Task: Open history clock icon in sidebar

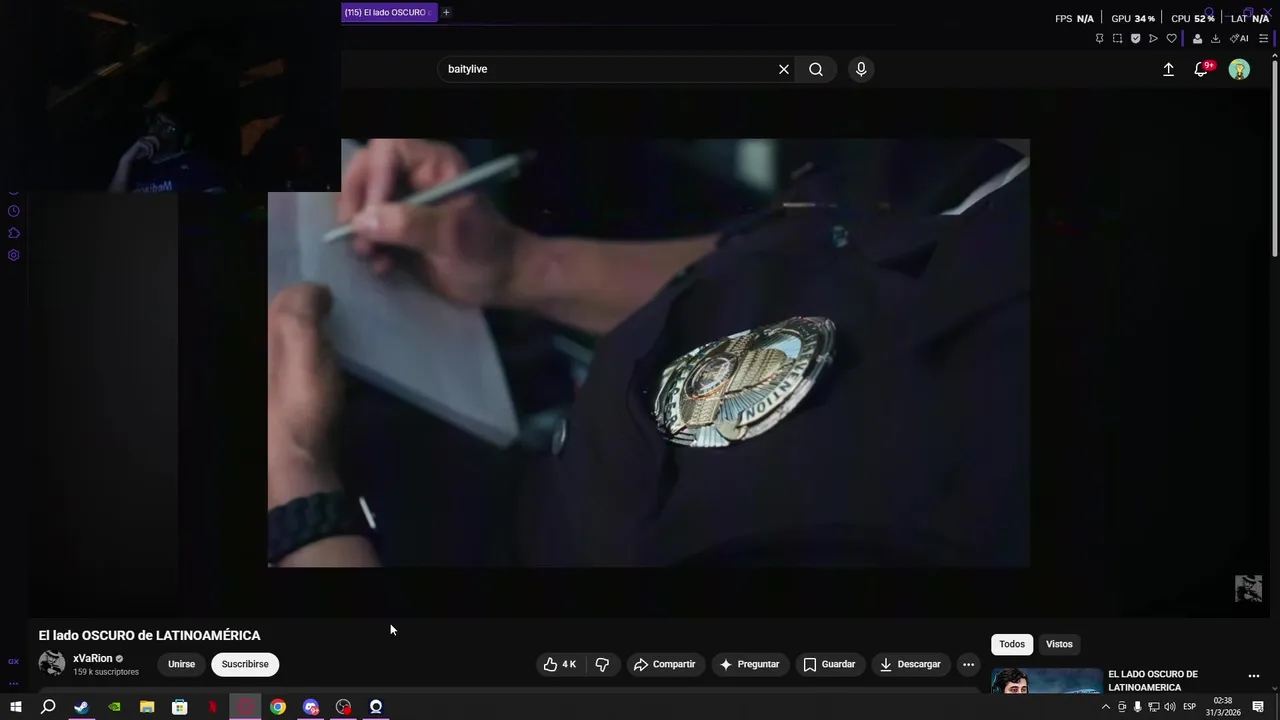Action: point(13,211)
